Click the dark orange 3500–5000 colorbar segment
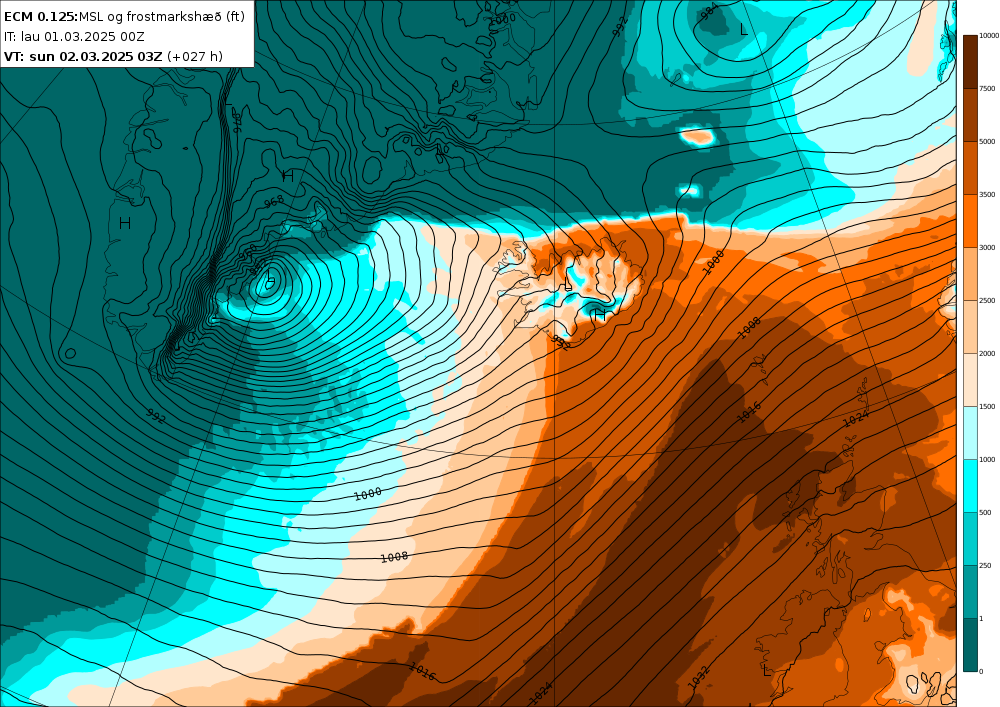 [970, 168]
